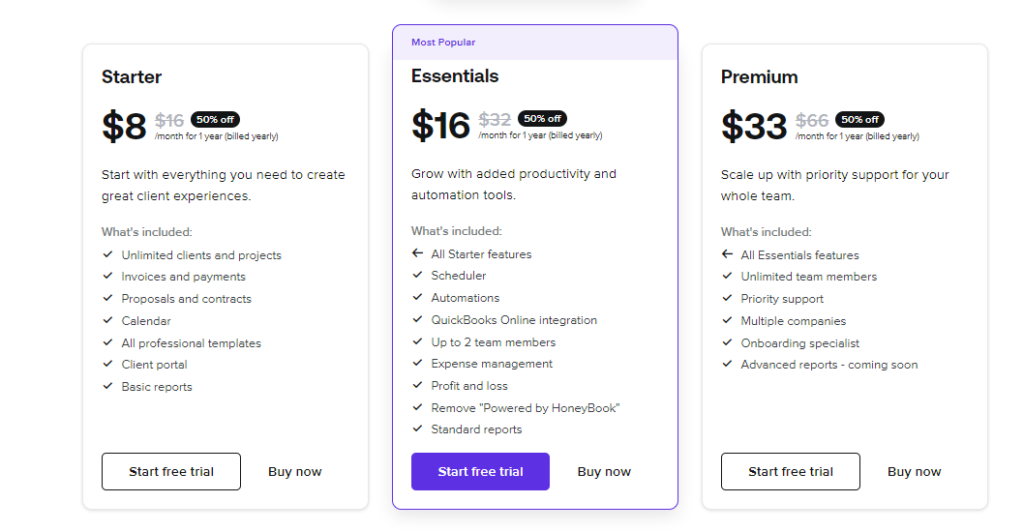Click the arrow icon beside All Essentials features

coord(727,254)
